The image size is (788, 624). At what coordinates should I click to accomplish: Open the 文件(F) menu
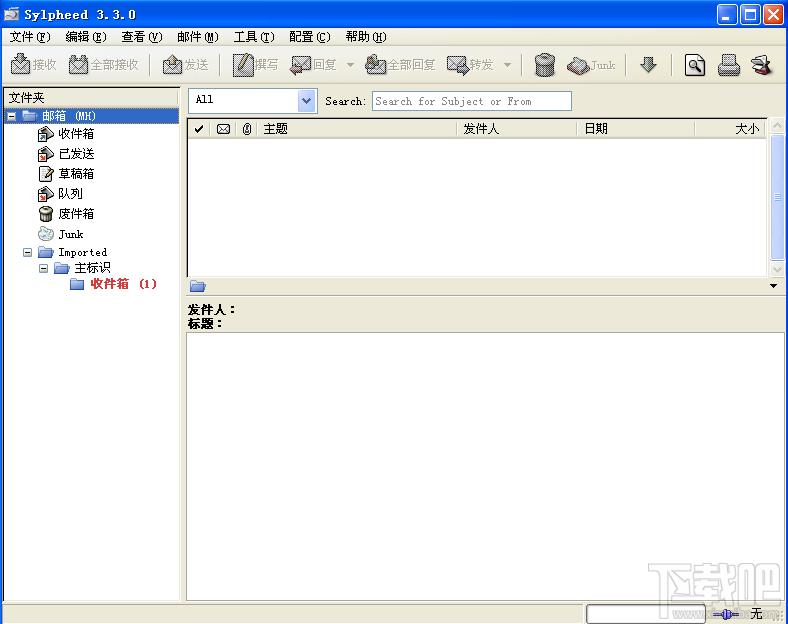click(30, 37)
